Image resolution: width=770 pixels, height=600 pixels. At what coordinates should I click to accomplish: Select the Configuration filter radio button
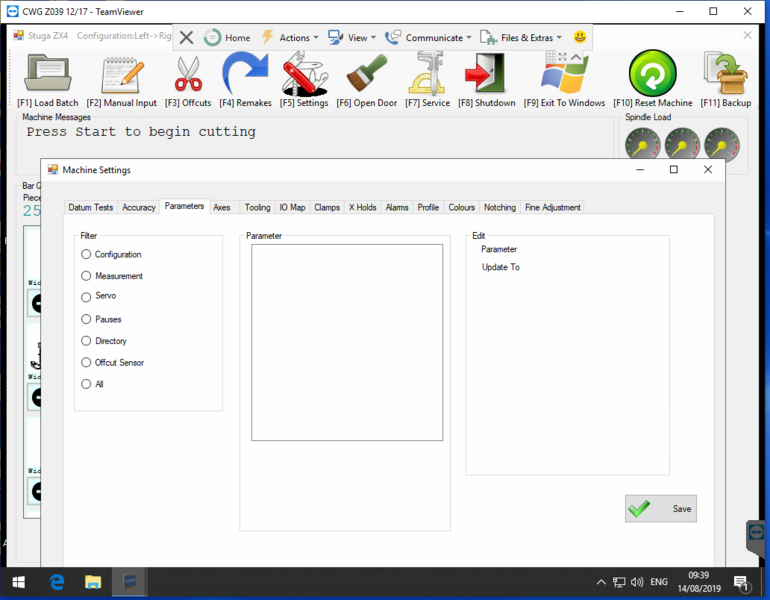[86, 254]
